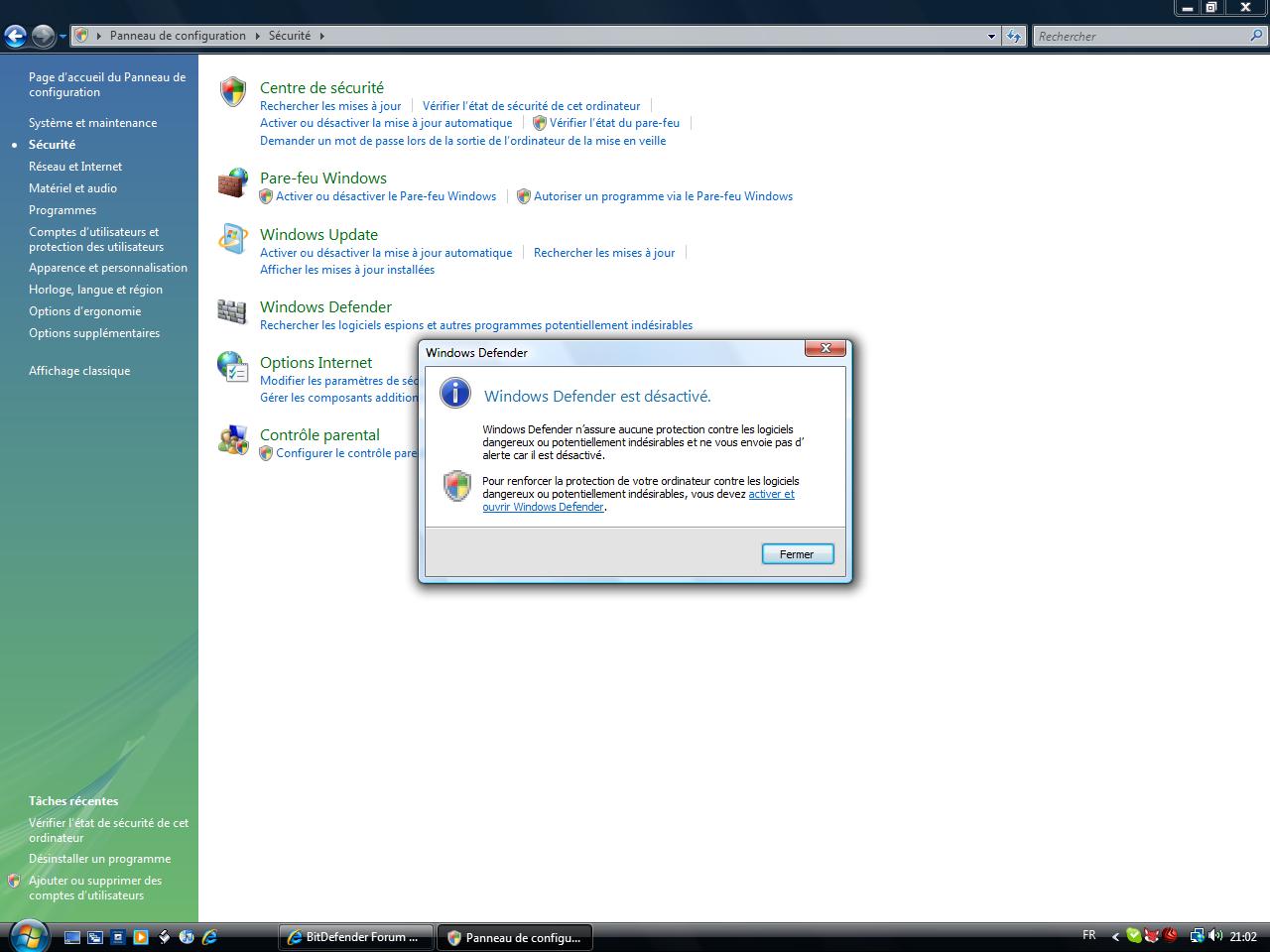Open Options supplémentaires category

[x=94, y=333]
